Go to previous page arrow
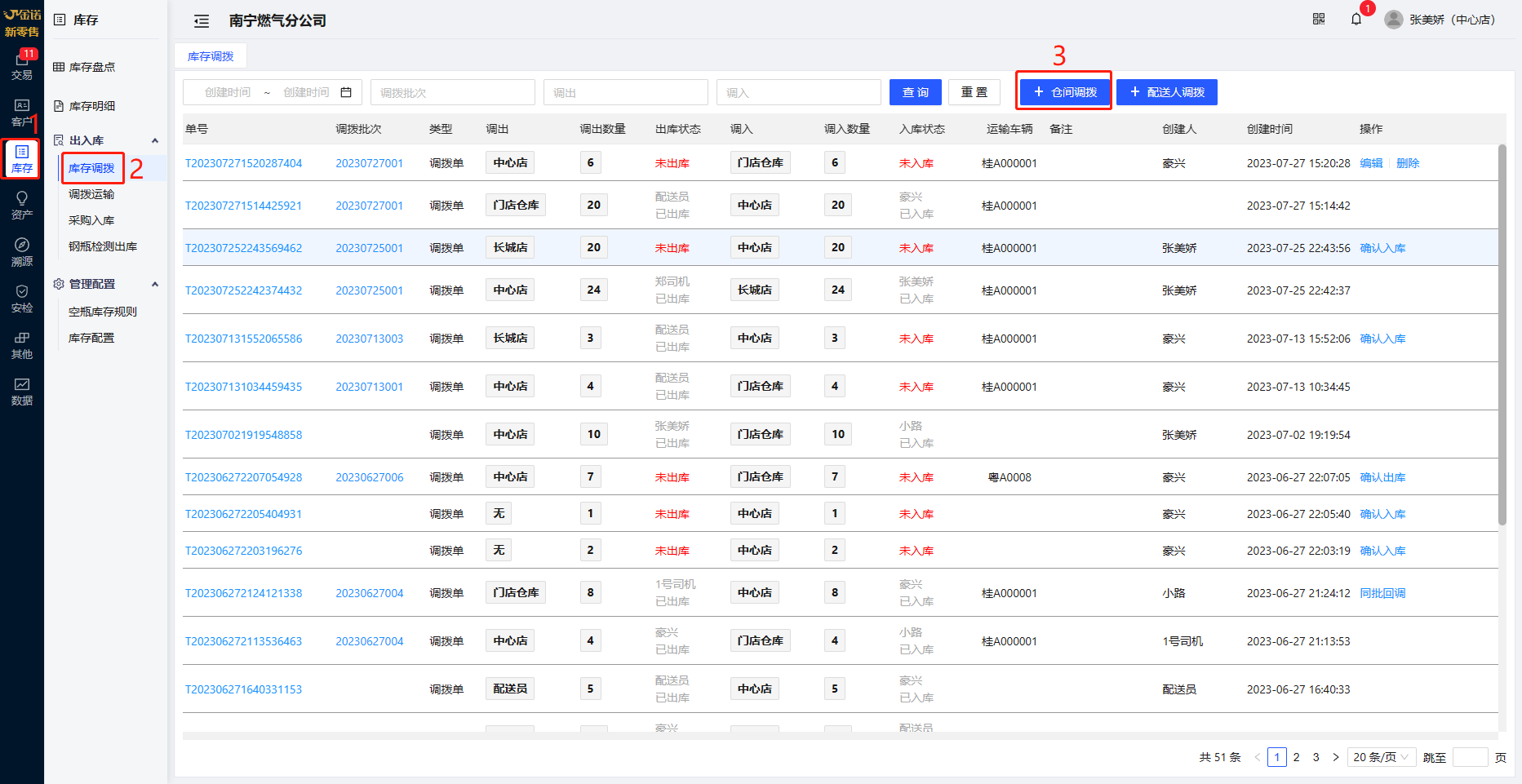Screen dimensions: 1522x784 pos(1258,757)
